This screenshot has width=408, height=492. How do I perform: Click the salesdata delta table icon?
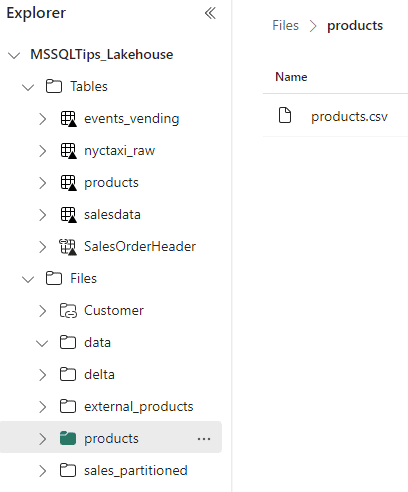point(68,215)
